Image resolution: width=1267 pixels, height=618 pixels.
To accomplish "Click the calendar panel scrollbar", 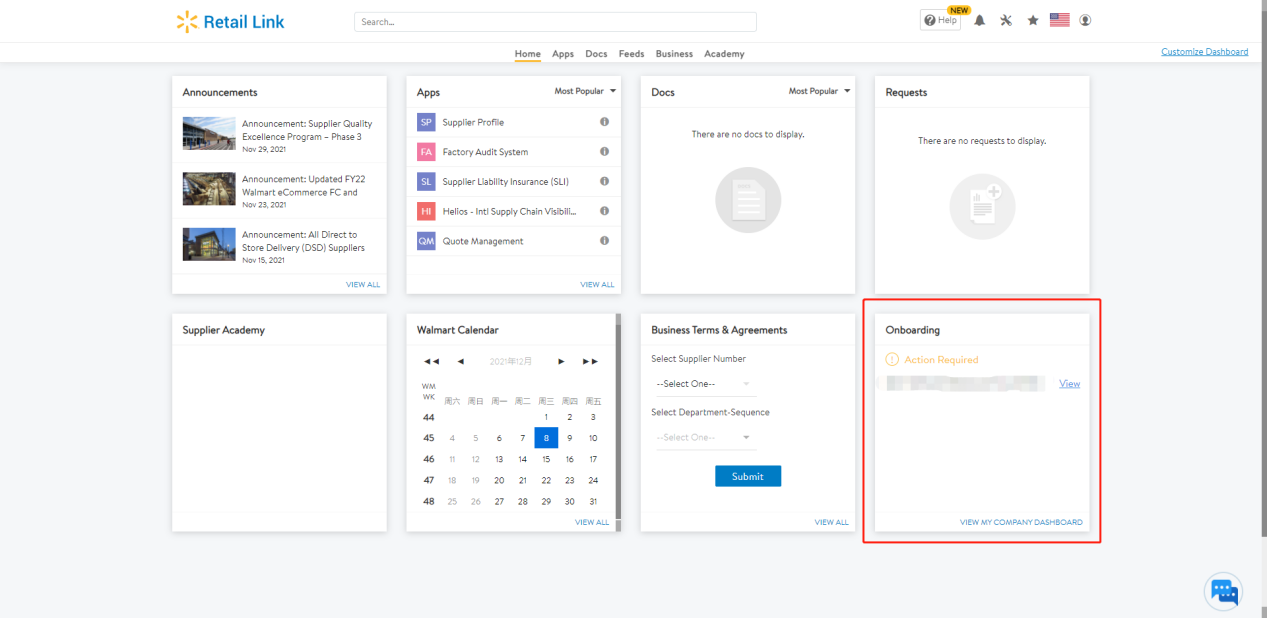I will [x=618, y=422].
